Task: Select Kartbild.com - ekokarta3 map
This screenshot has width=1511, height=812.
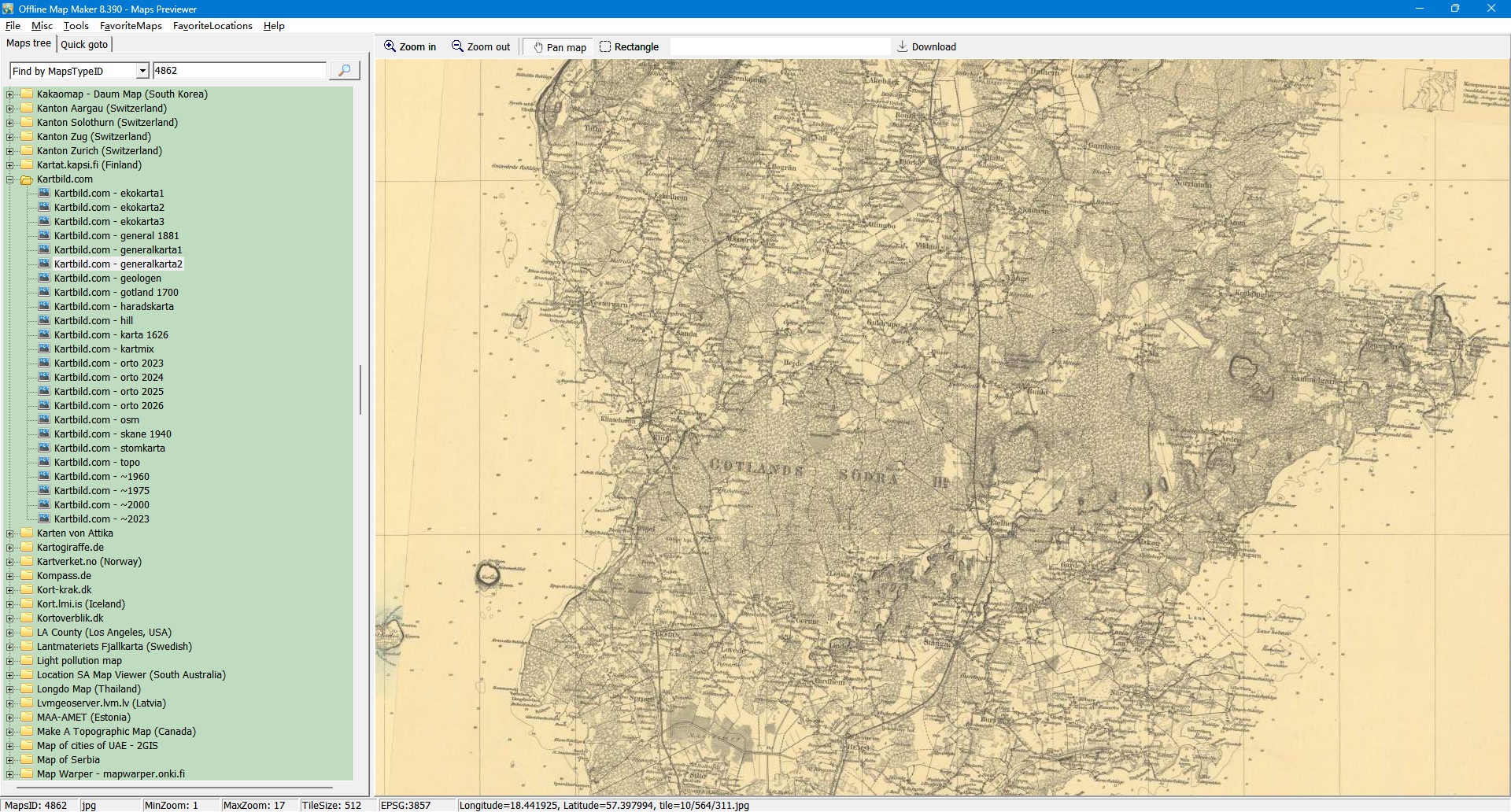Action: click(109, 222)
